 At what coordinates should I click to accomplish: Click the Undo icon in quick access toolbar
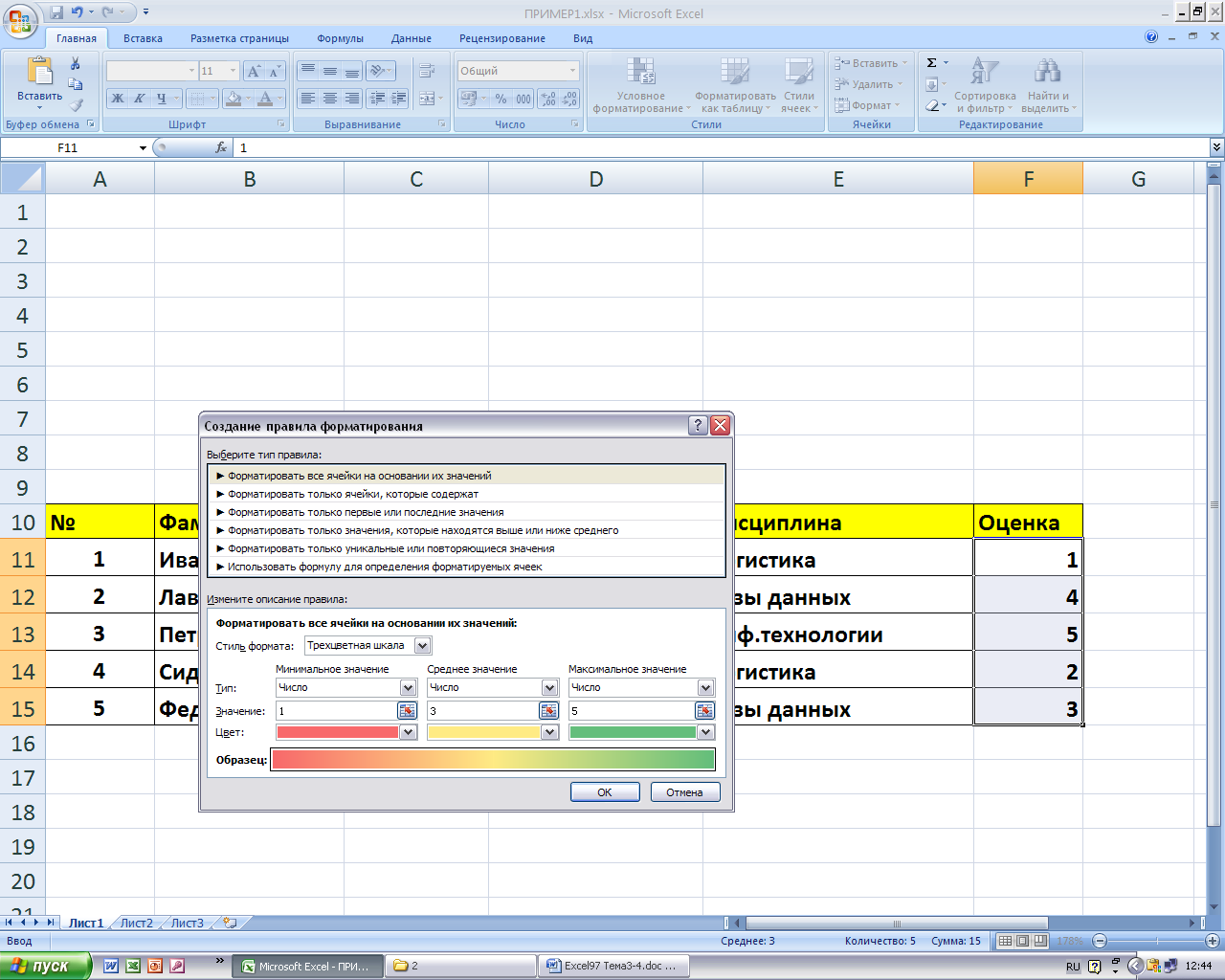pyautogui.click(x=78, y=13)
